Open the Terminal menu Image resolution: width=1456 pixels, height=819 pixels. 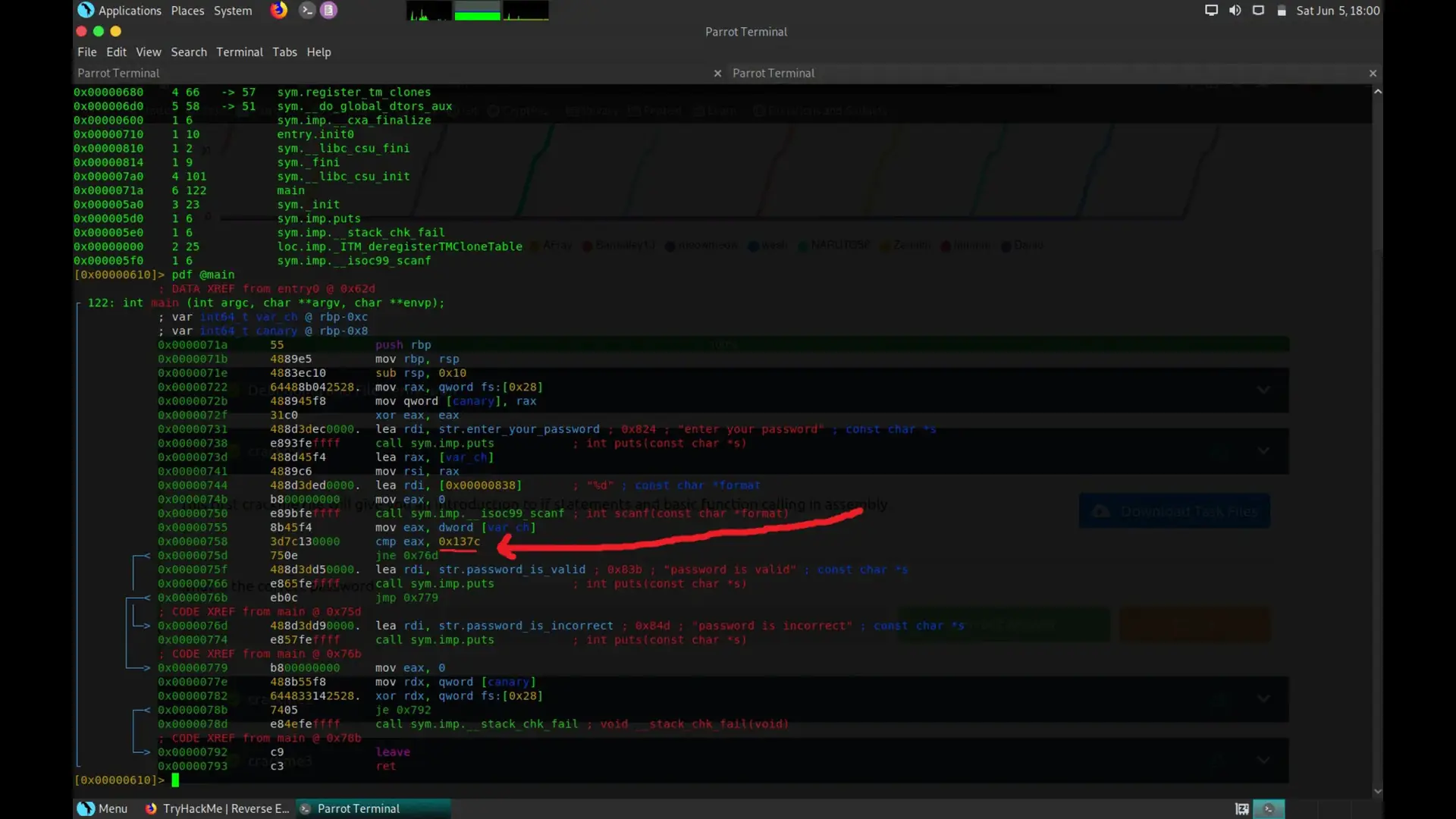pyautogui.click(x=240, y=52)
